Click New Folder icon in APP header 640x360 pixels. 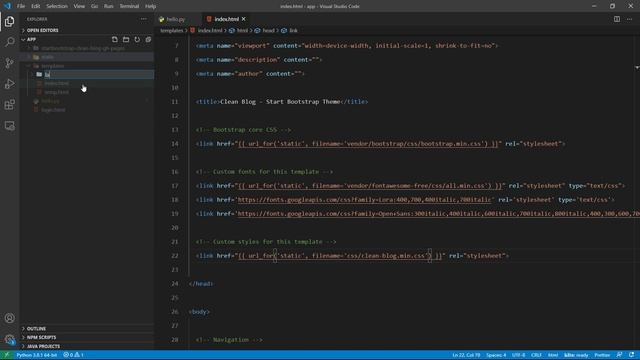pyautogui.click(x=126, y=39)
